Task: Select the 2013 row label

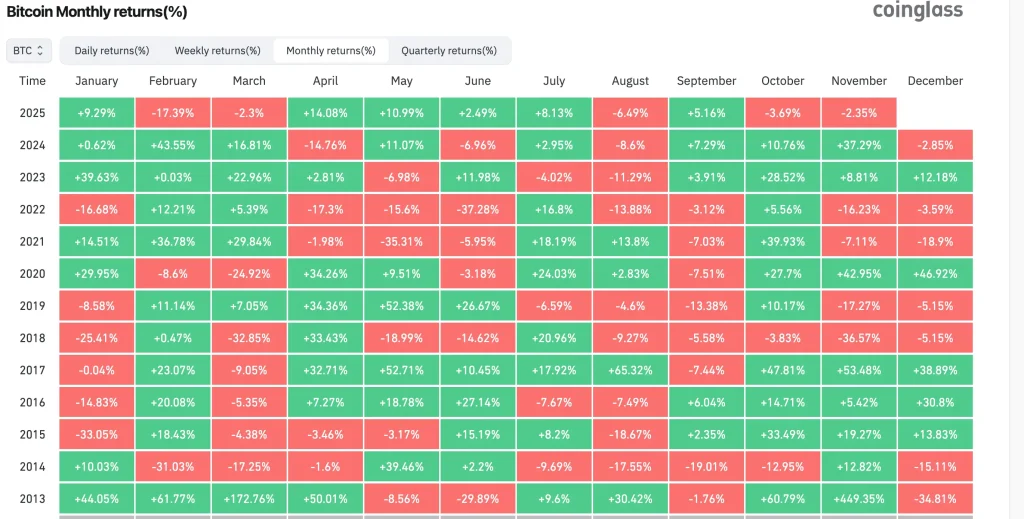Action: point(32,498)
